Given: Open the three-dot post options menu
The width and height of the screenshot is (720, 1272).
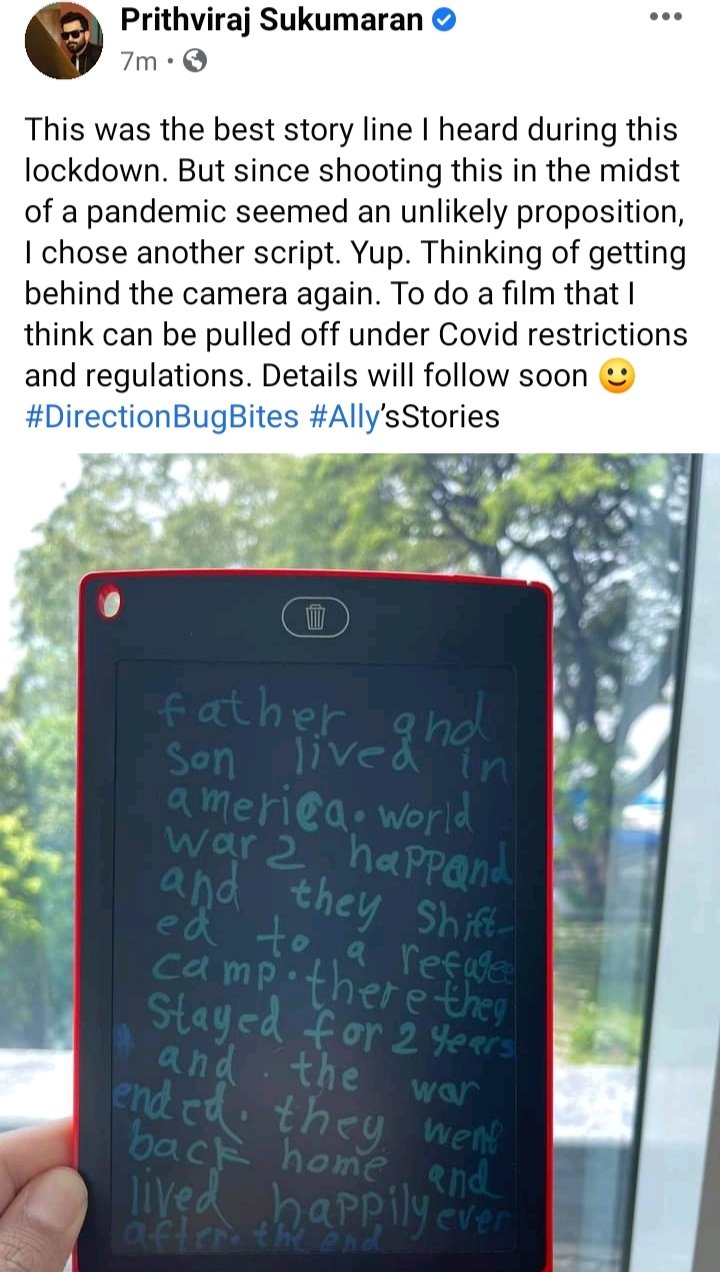Looking at the screenshot, I should [665, 15].
